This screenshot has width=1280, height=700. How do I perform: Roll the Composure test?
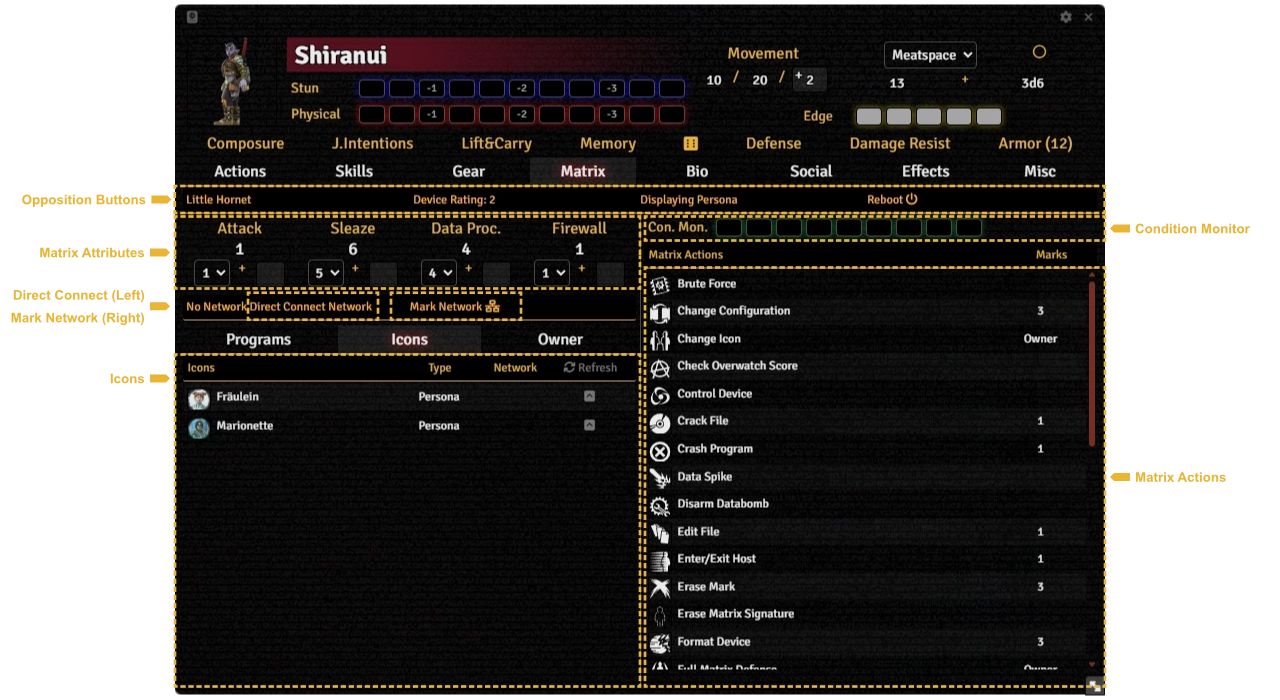point(245,144)
